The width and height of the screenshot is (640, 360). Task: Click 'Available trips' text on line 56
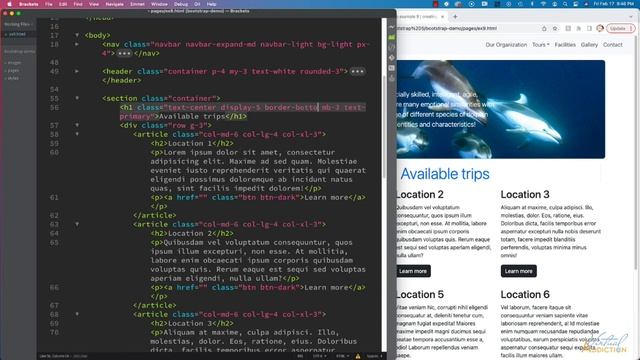[x=192, y=116]
